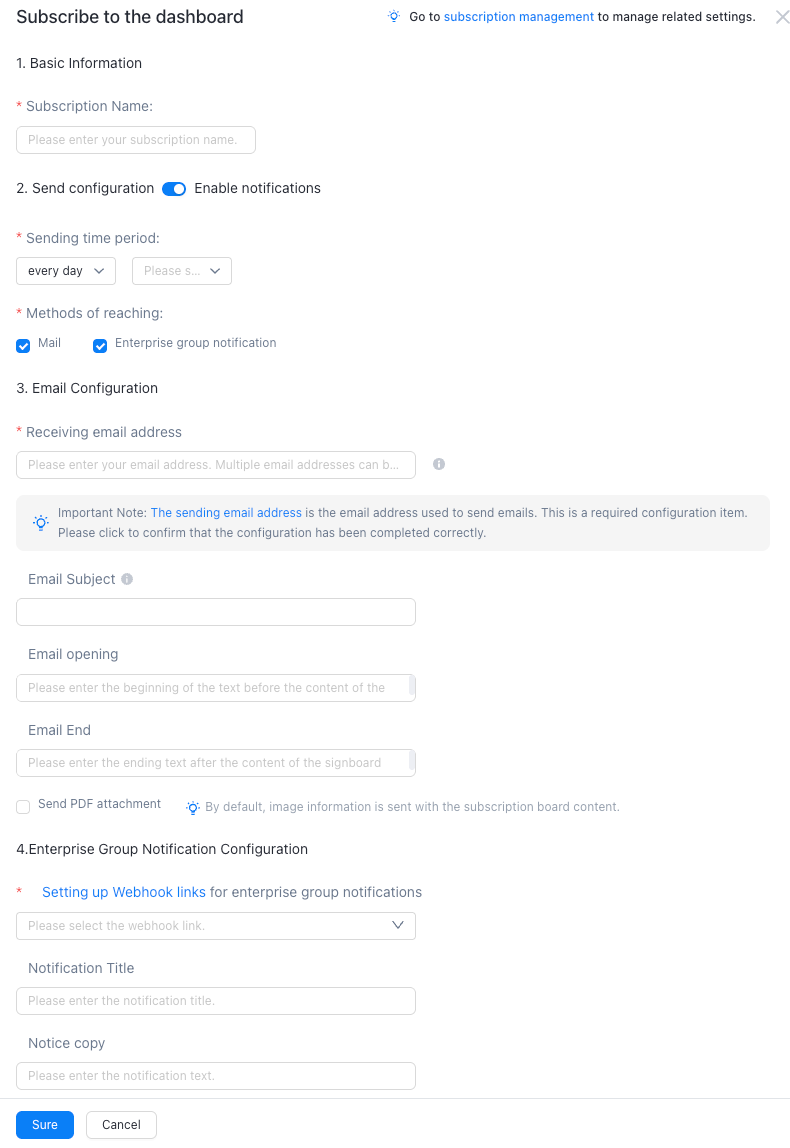Turn off the Enable notifications switch
Viewport: 790px width, 1148px height.
174,189
